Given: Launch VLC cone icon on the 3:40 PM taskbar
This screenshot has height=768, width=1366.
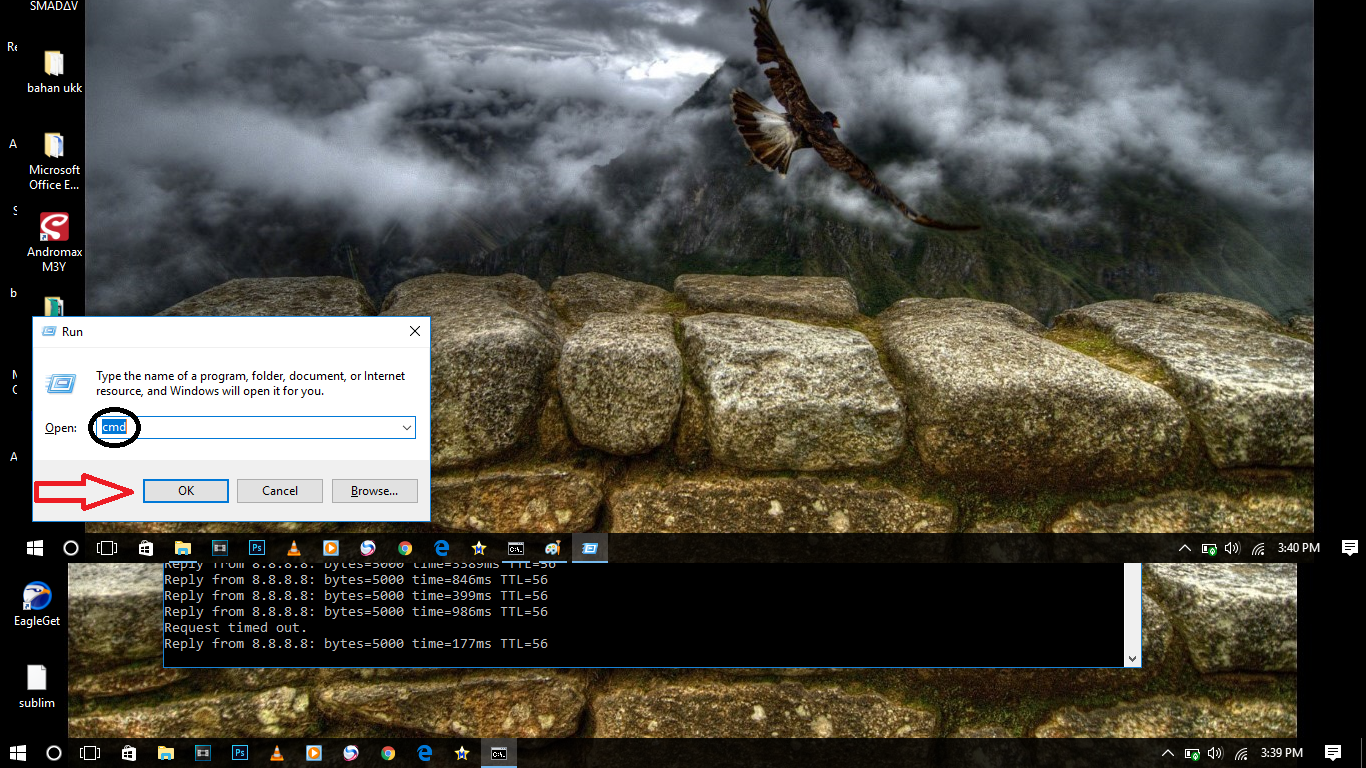Looking at the screenshot, I should pyautogui.click(x=293, y=548).
